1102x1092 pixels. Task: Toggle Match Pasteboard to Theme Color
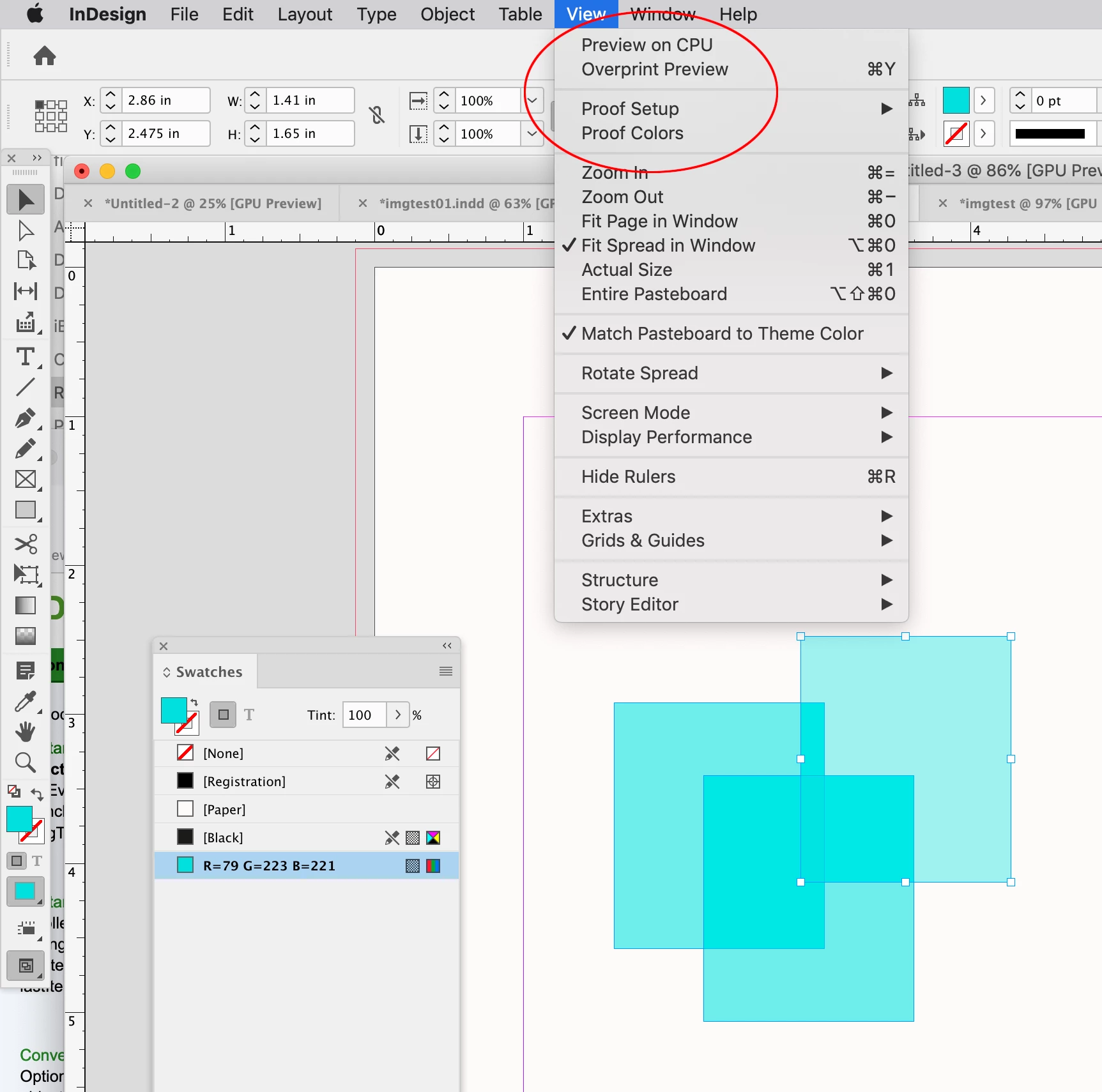[x=731, y=334]
